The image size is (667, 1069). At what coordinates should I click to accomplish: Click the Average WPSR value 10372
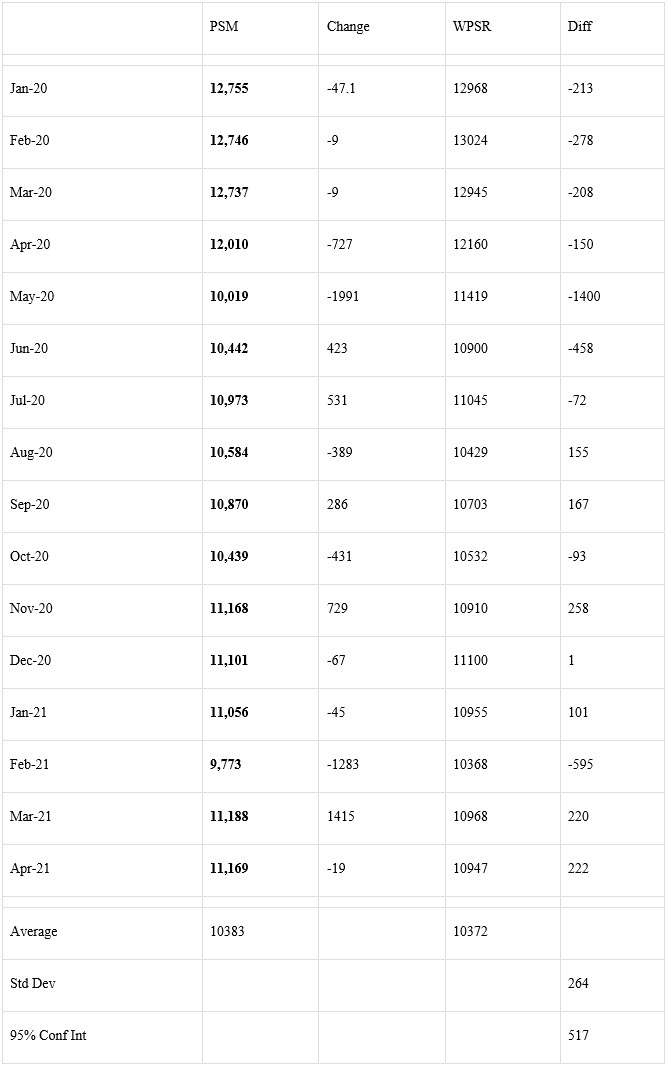click(x=471, y=931)
